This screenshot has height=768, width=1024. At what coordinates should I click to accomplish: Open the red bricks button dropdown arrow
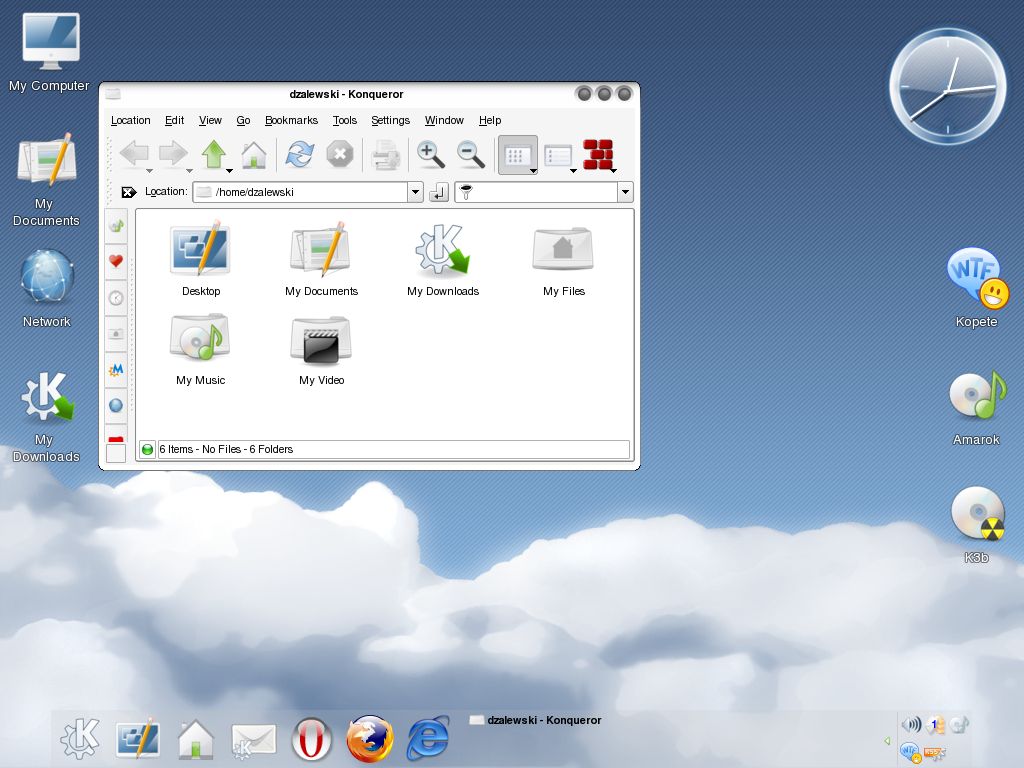click(613, 170)
